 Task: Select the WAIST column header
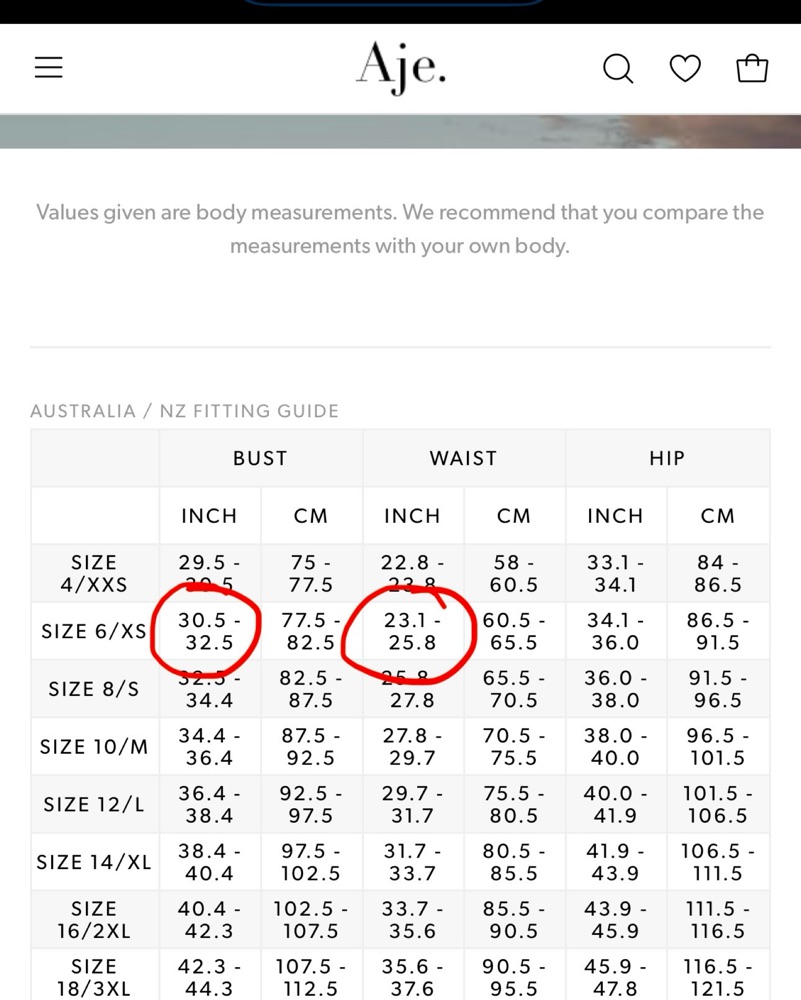pos(464,458)
